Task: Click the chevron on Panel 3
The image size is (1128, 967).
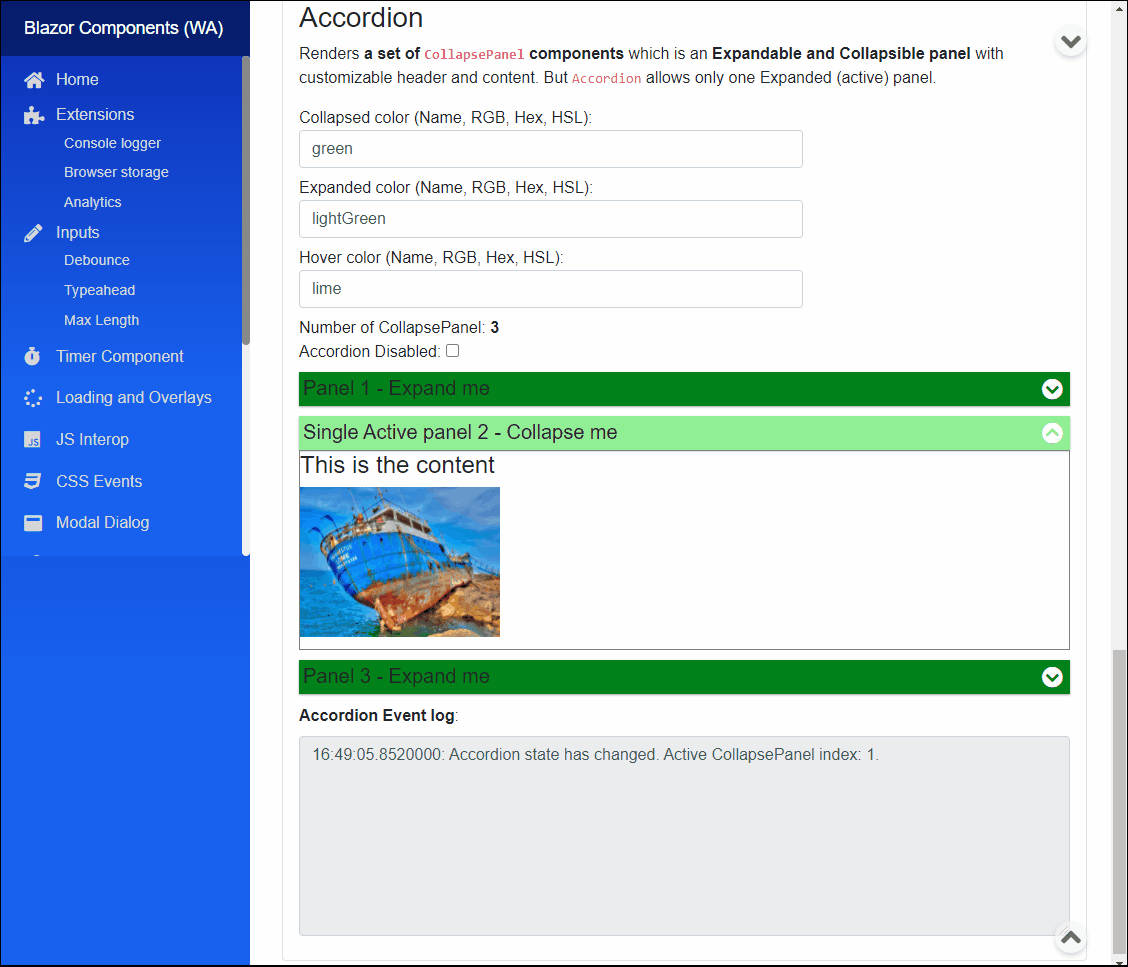Action: [1052, 677]
